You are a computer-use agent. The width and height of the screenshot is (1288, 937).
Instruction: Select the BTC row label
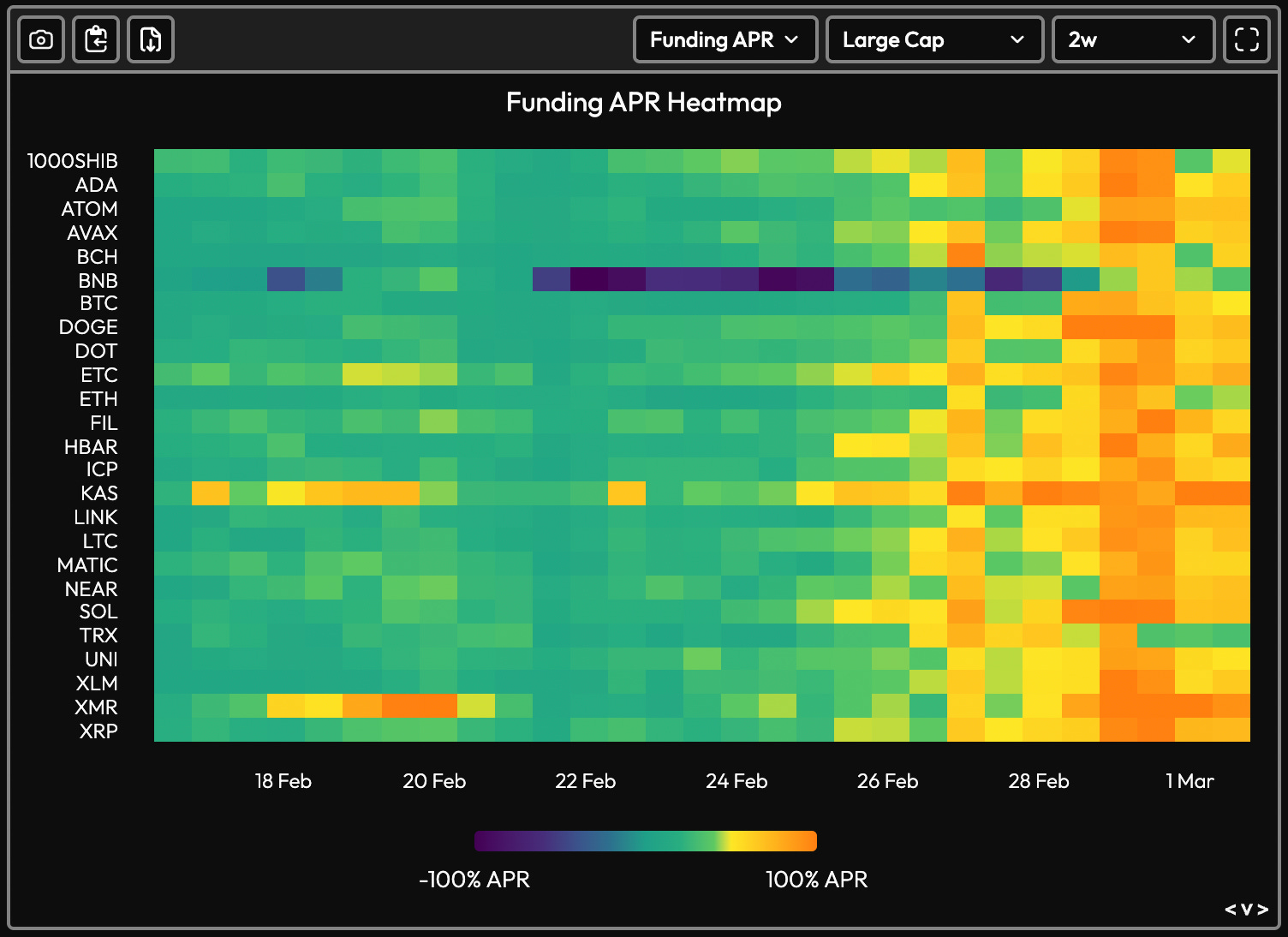point(98,303)
